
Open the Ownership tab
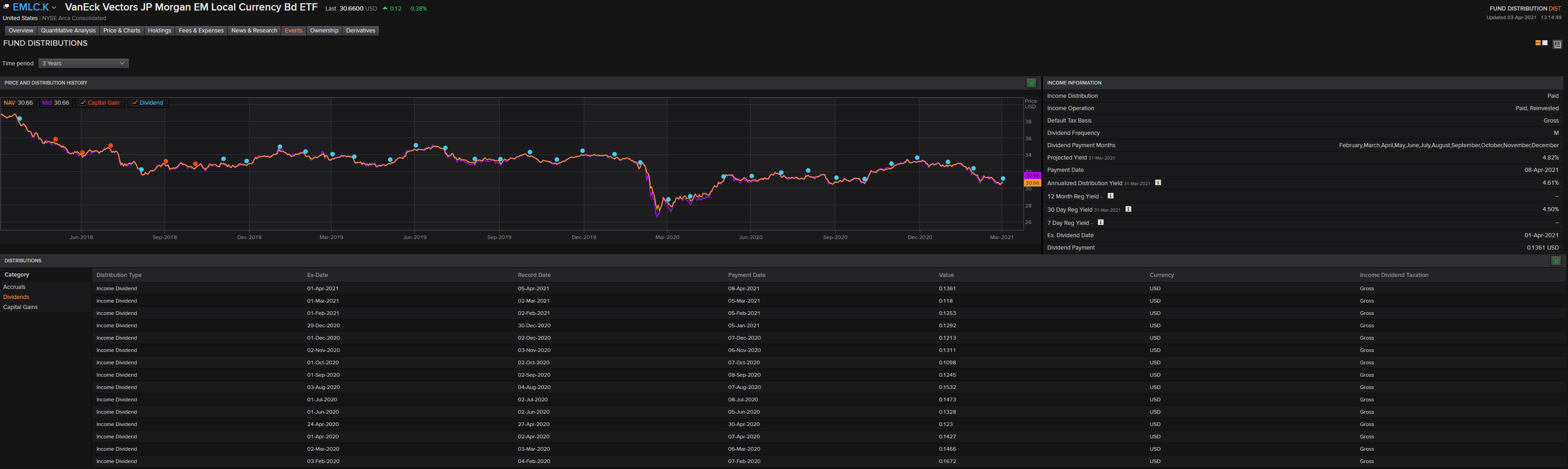(324, 31)
